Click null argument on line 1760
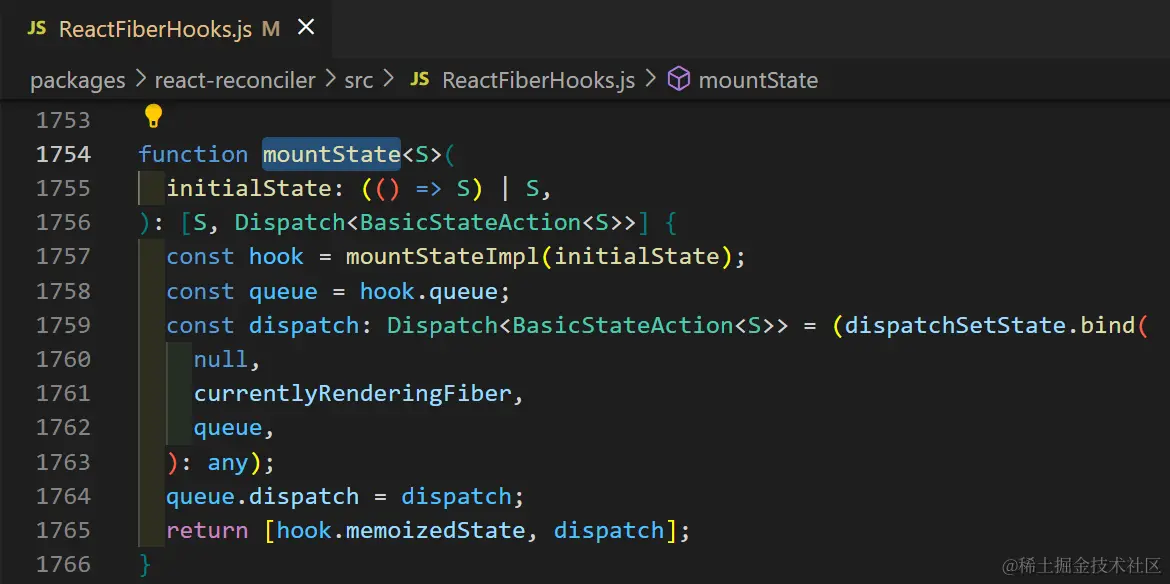Image resolution: width=1170 pixels, height=584 pixels. tap(221, 359)
